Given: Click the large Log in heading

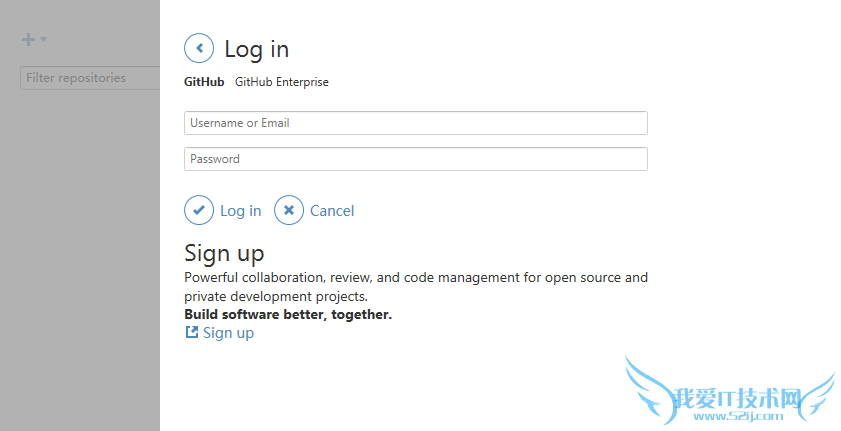Looking at the screenshot, I should (x=256, y=49).
